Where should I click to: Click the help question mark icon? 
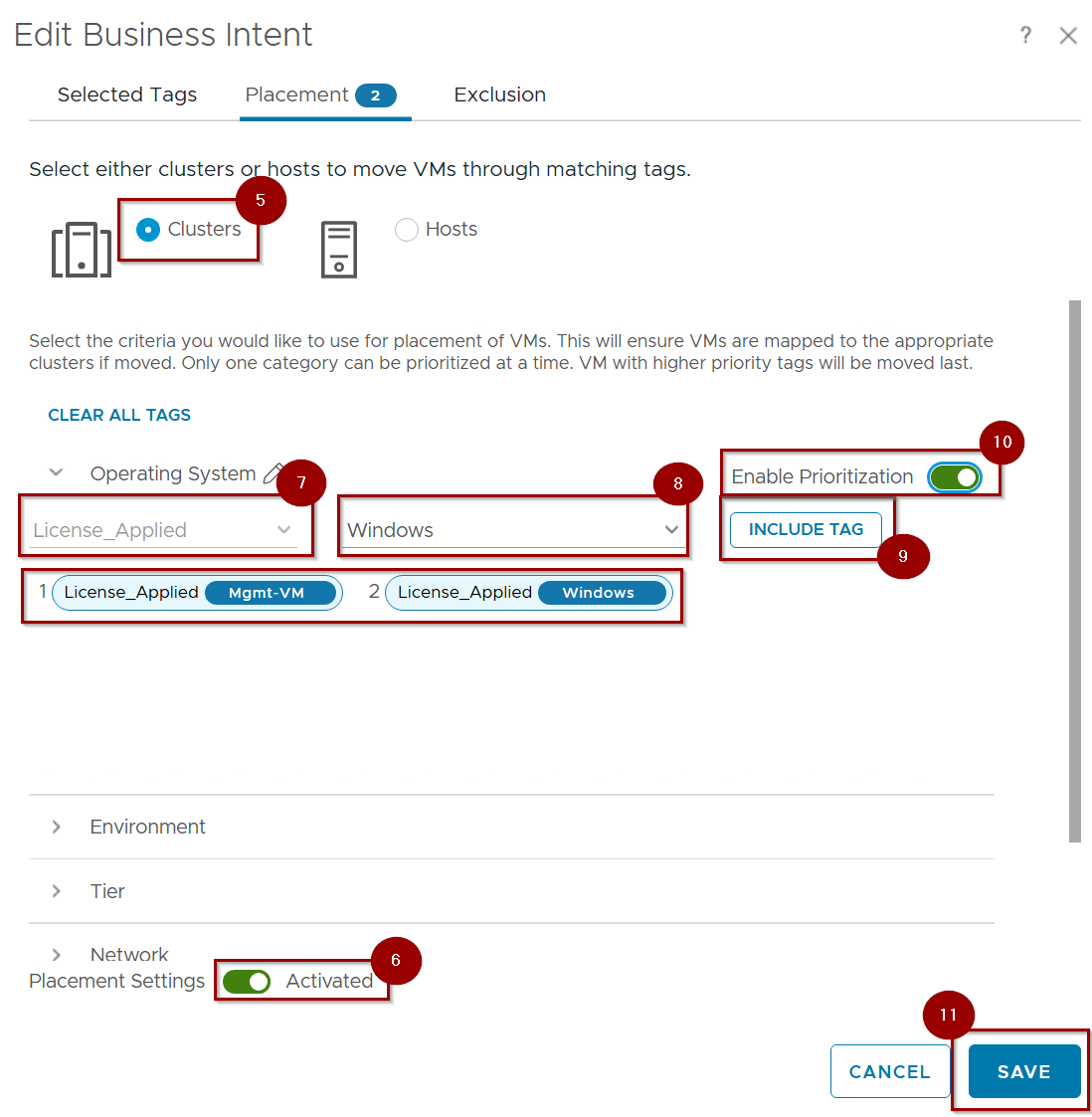1025,36
